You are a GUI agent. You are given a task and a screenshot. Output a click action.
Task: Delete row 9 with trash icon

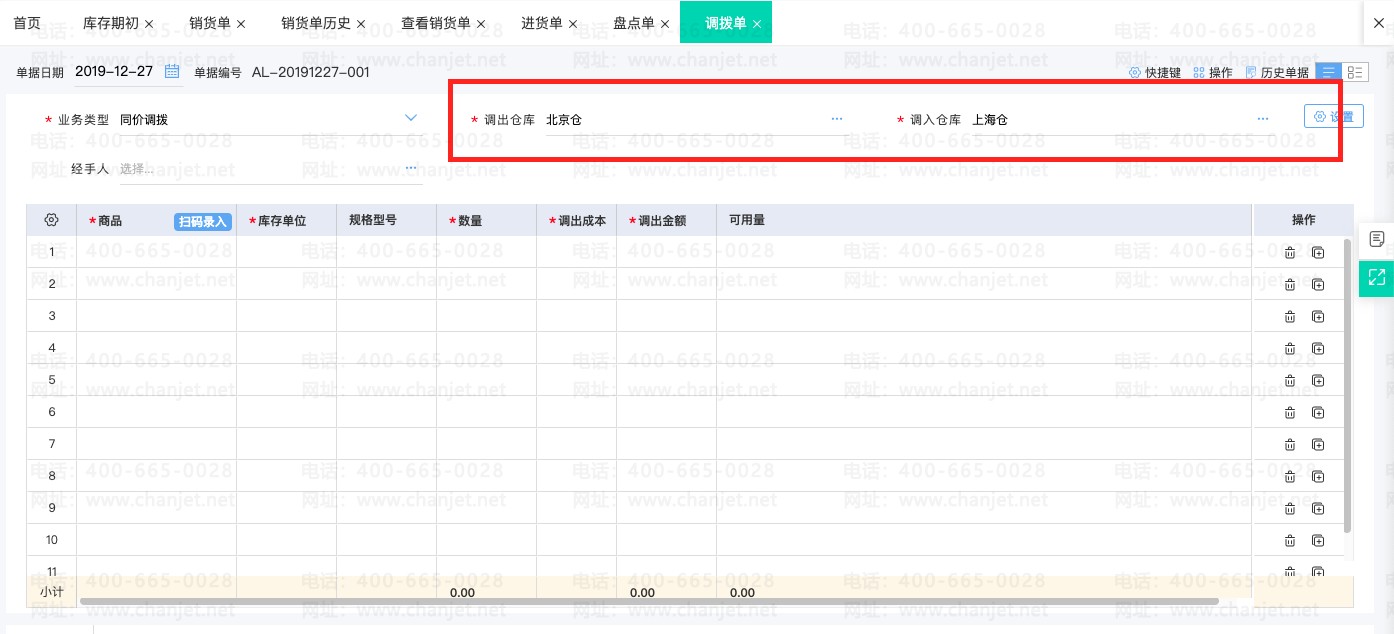pos(1290,509)
